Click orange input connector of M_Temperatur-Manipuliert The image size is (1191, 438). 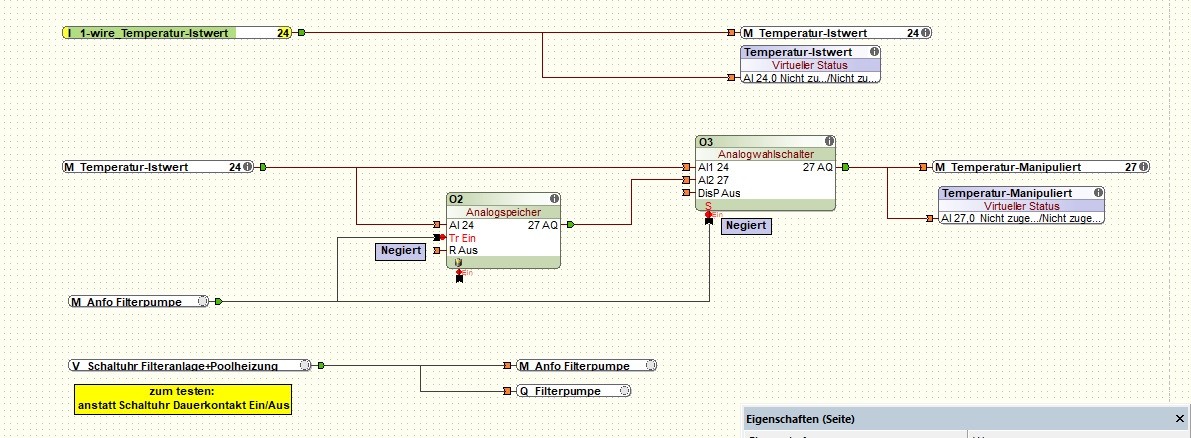924,167
